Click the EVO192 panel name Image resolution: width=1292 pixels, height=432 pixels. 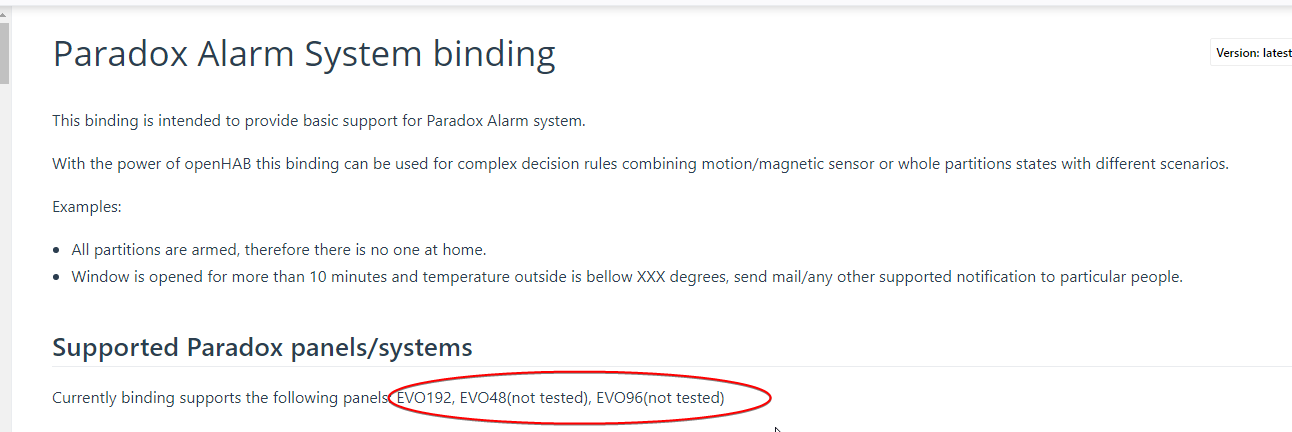[x=424, y=398]
